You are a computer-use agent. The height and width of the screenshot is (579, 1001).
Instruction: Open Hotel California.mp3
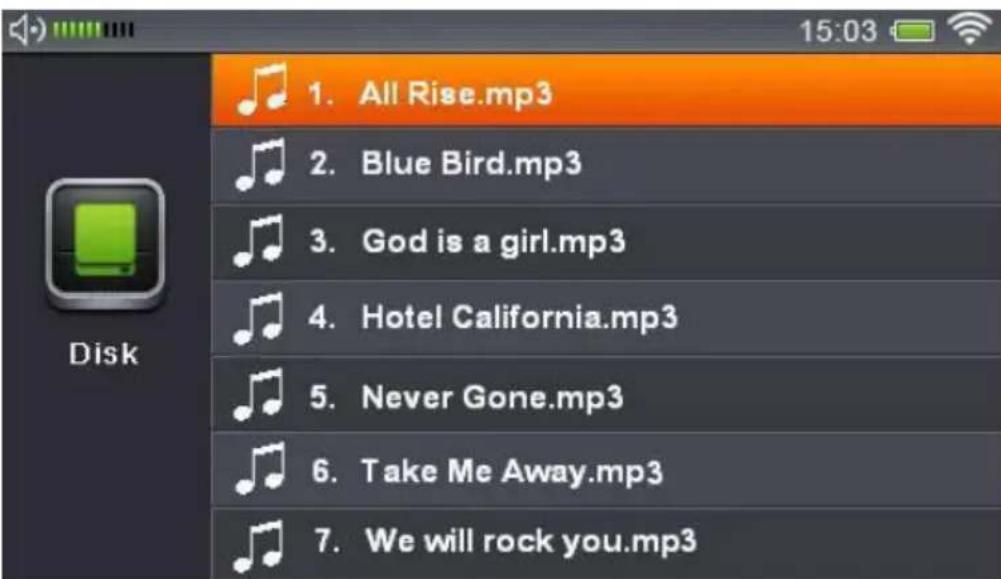point(606,318)
